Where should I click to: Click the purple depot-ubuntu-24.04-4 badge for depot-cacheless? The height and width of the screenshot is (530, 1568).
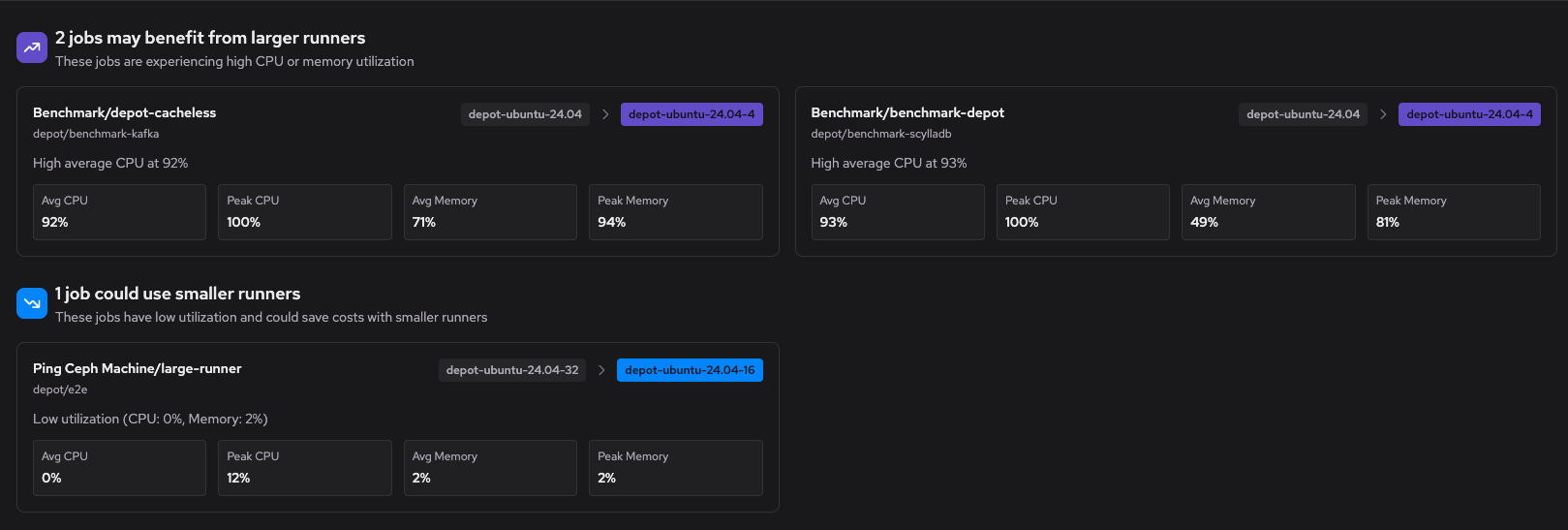pos(692,114)
